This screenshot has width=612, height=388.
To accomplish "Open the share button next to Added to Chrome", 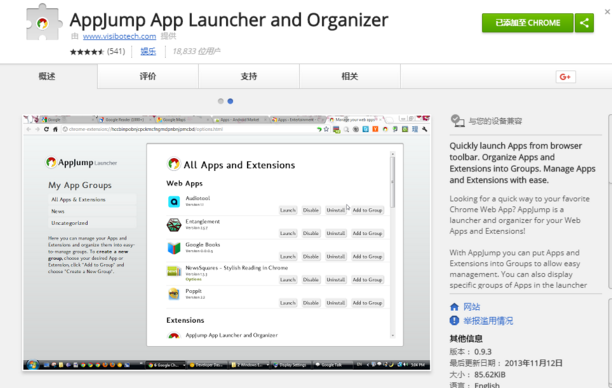I will point(584,23).
